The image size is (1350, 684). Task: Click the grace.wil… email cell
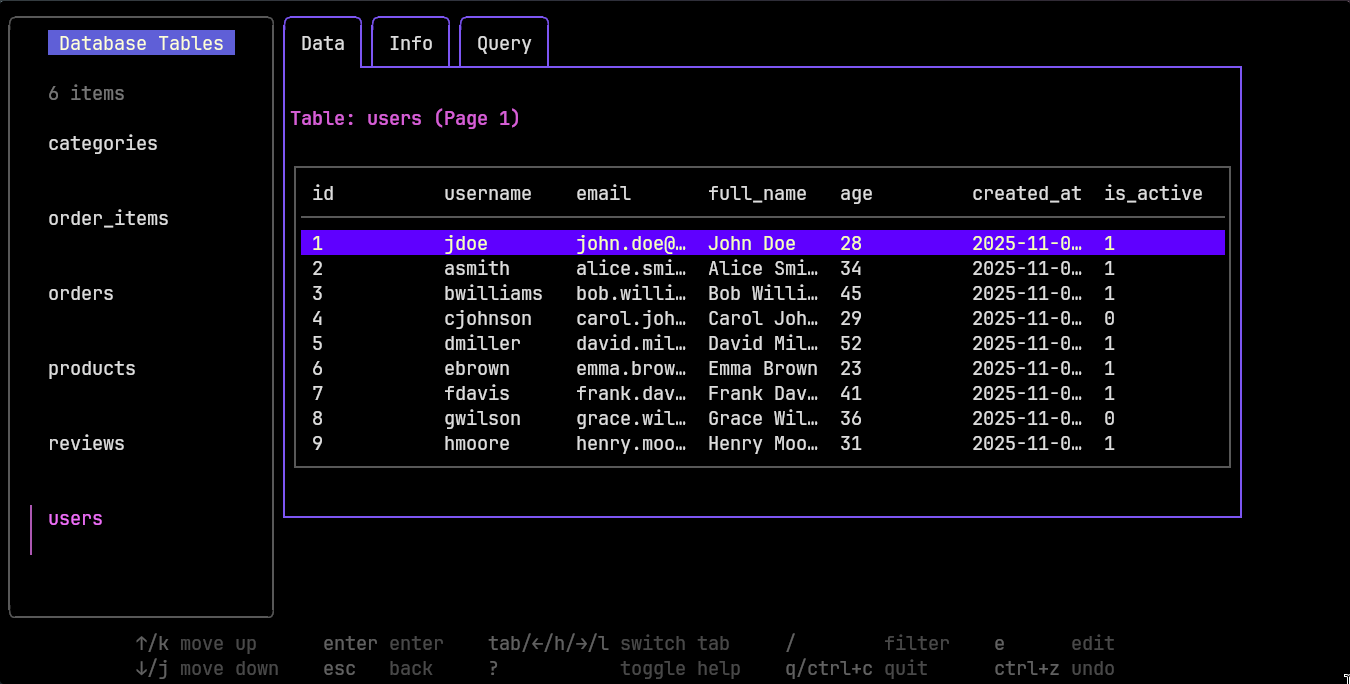[631, 418]
